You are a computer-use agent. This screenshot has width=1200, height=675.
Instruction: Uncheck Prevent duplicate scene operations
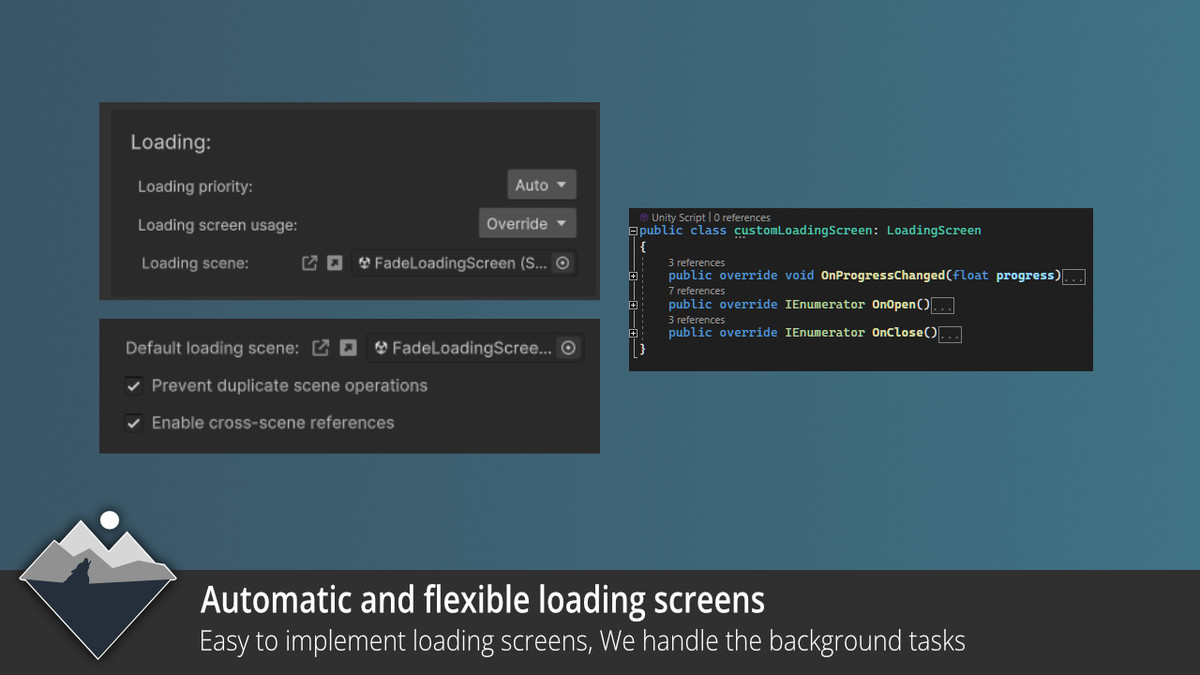(133, 386)
